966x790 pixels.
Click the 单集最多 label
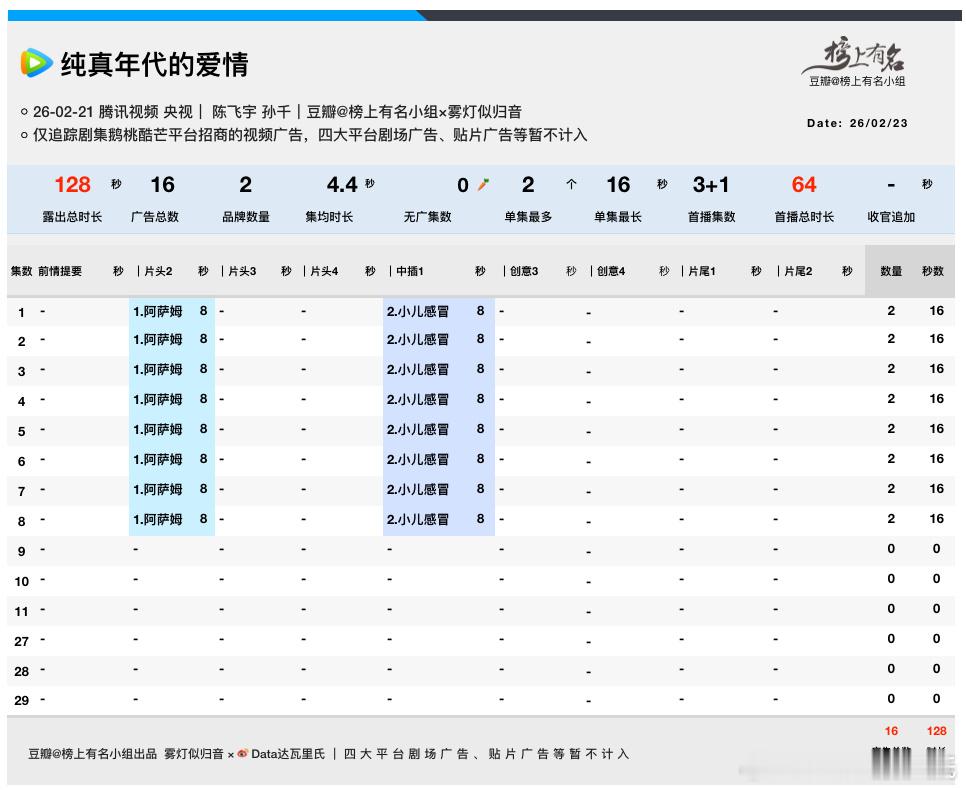[528, 217]
